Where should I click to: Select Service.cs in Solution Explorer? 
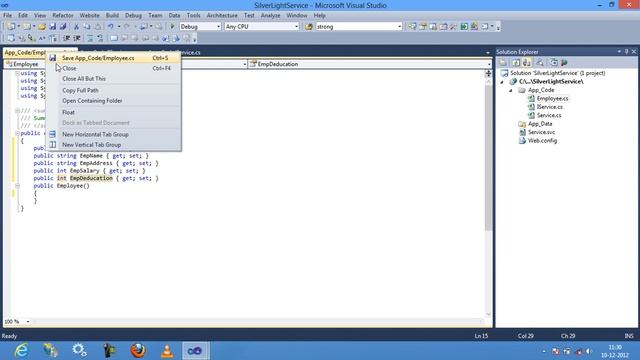[549, 116]
